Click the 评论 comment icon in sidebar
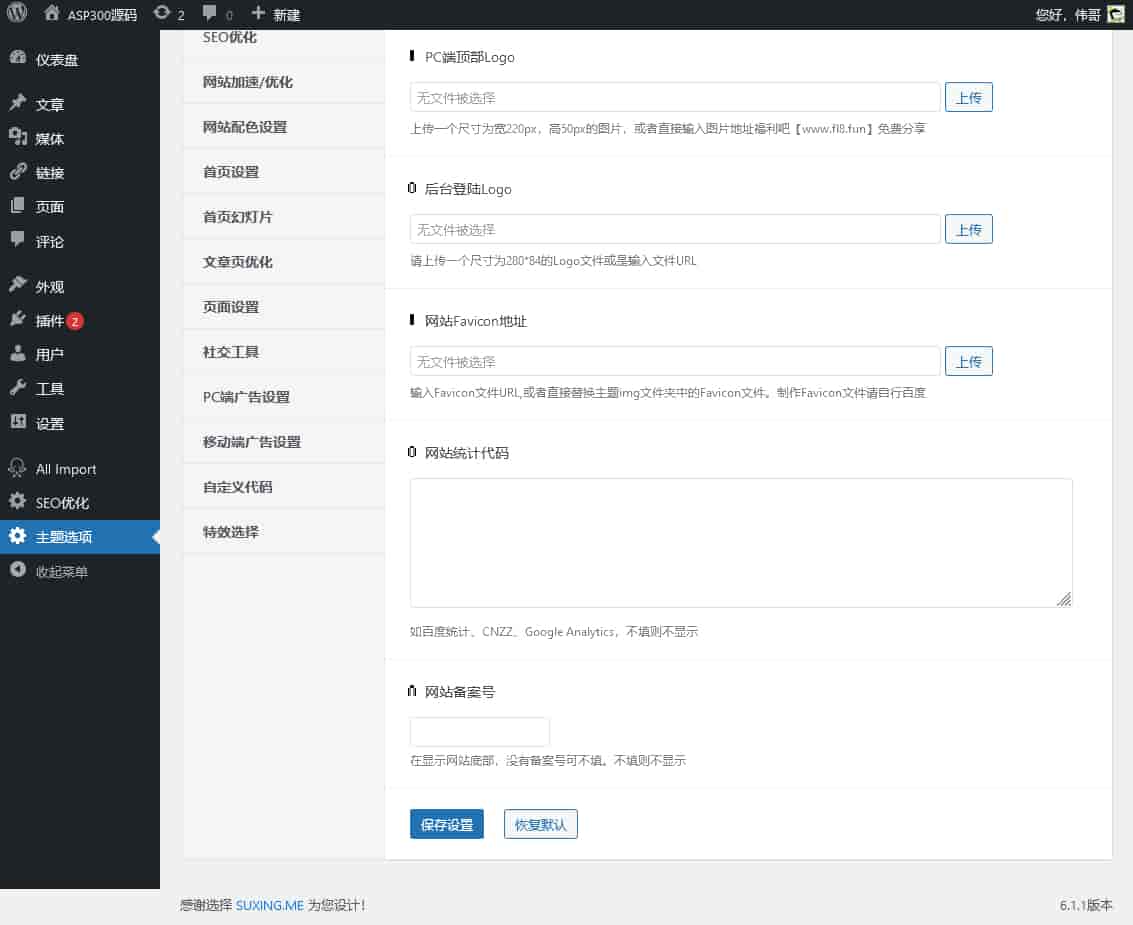Image resolution: width=1133 pixels, height=925 pixels. tap(18, 239)
